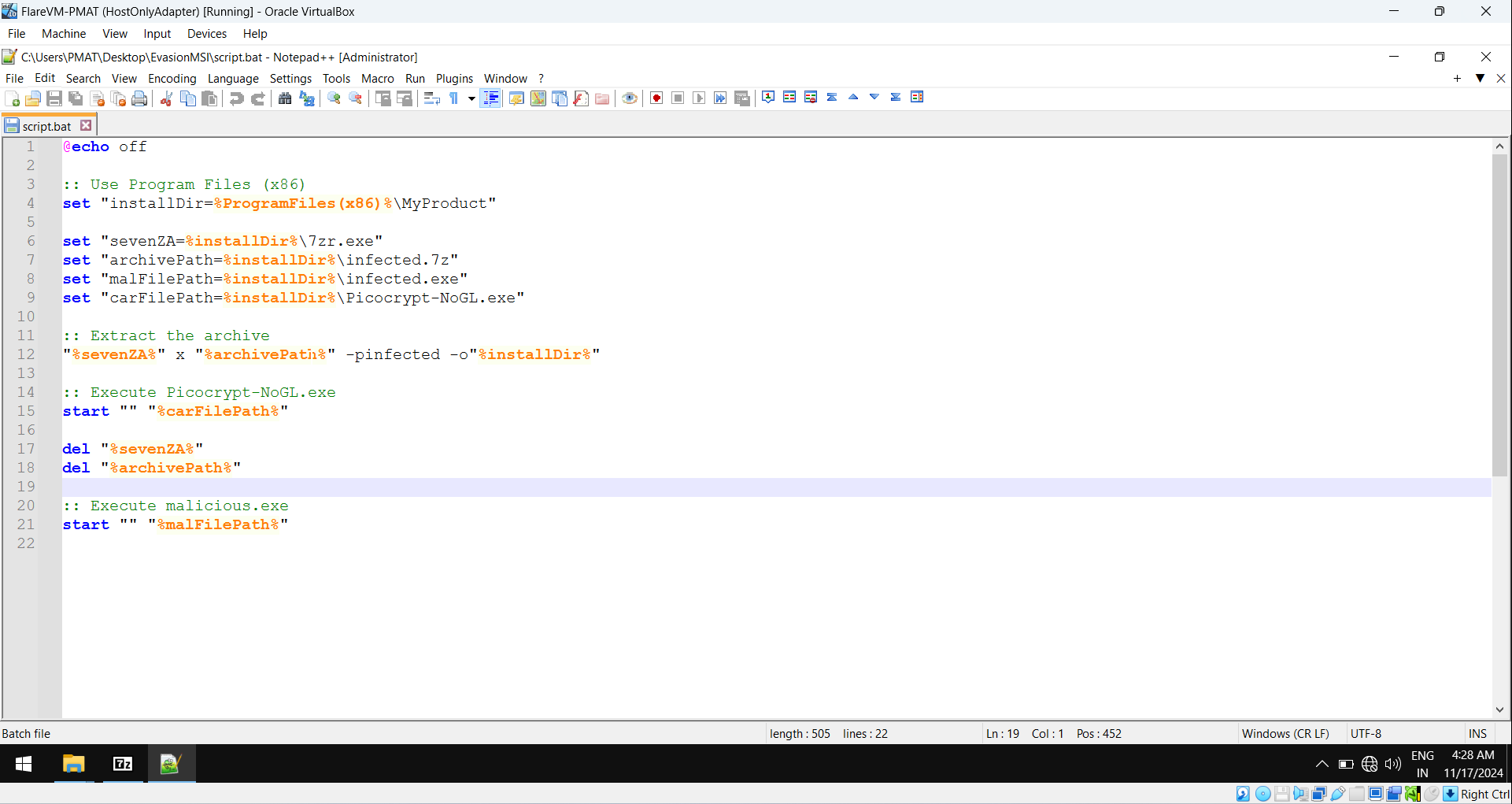The height and width of the screenshot is (804, 1512).
Task: Click the Save All toolbar icon
Action: coord(76,98)
